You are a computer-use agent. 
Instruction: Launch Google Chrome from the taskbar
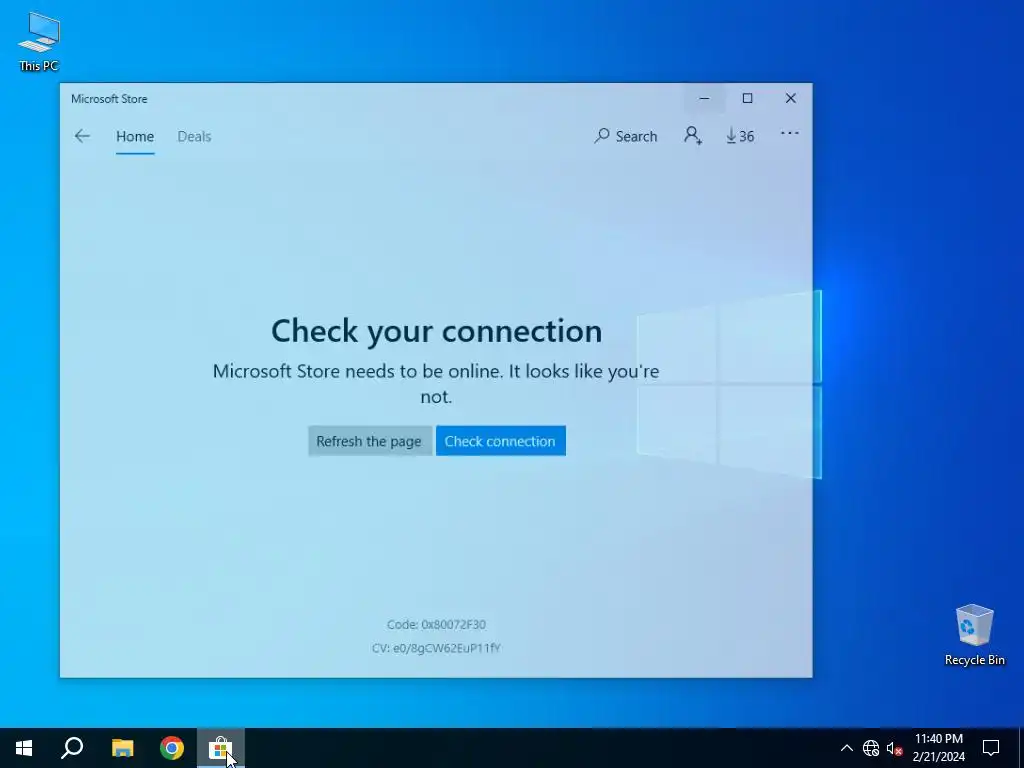172,748
